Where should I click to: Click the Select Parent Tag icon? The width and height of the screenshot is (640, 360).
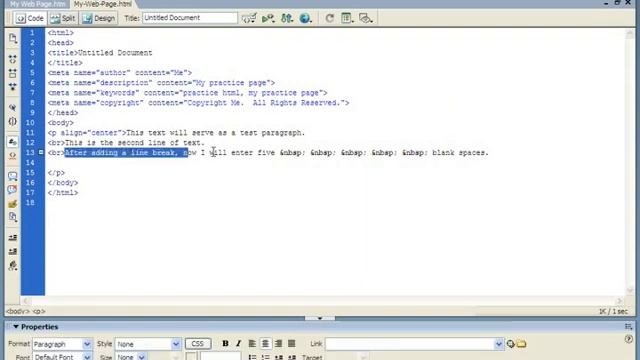(x=13, y=108)
